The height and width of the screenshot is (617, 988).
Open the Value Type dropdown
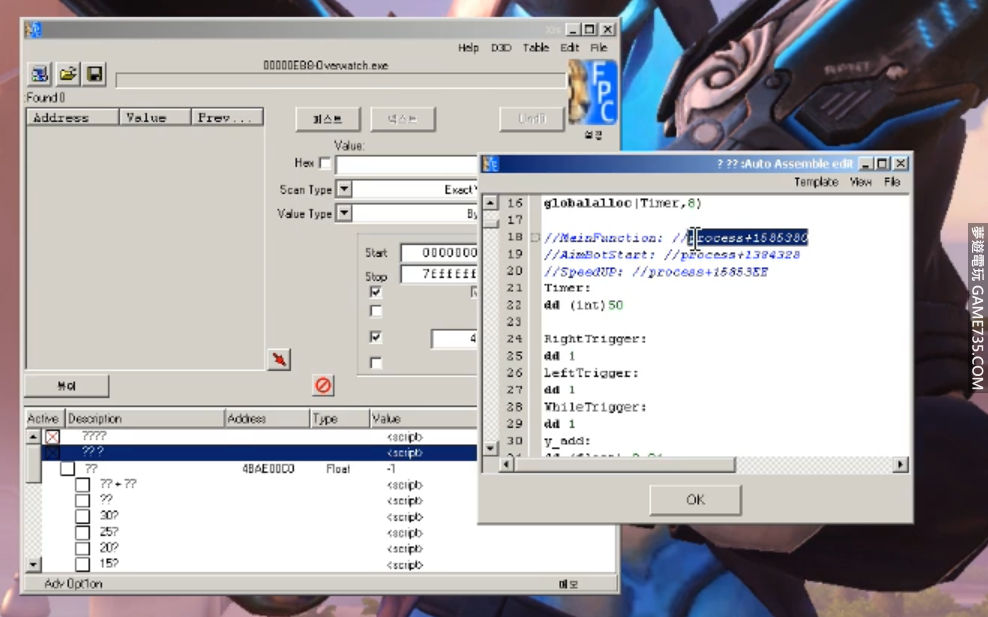click(x=344, y=213)
